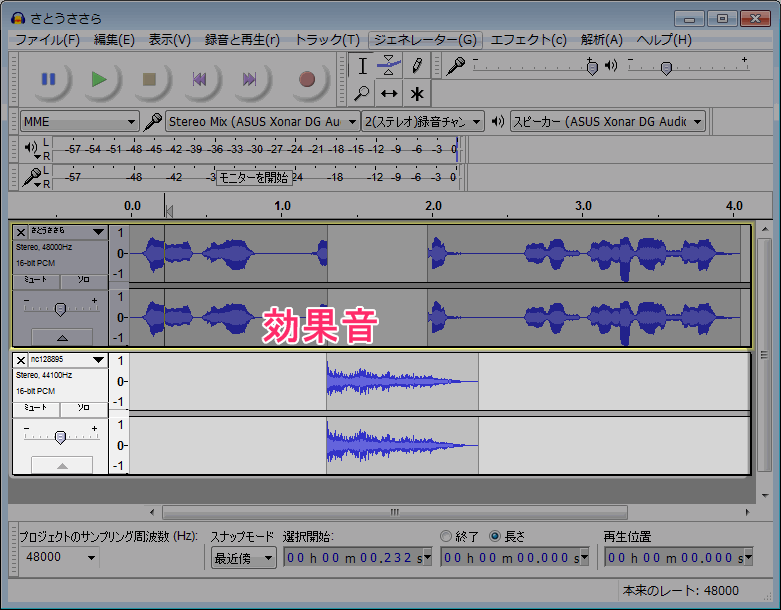Start playback with the green Play button
781x610 pixels.
click(x=99, y=79)
